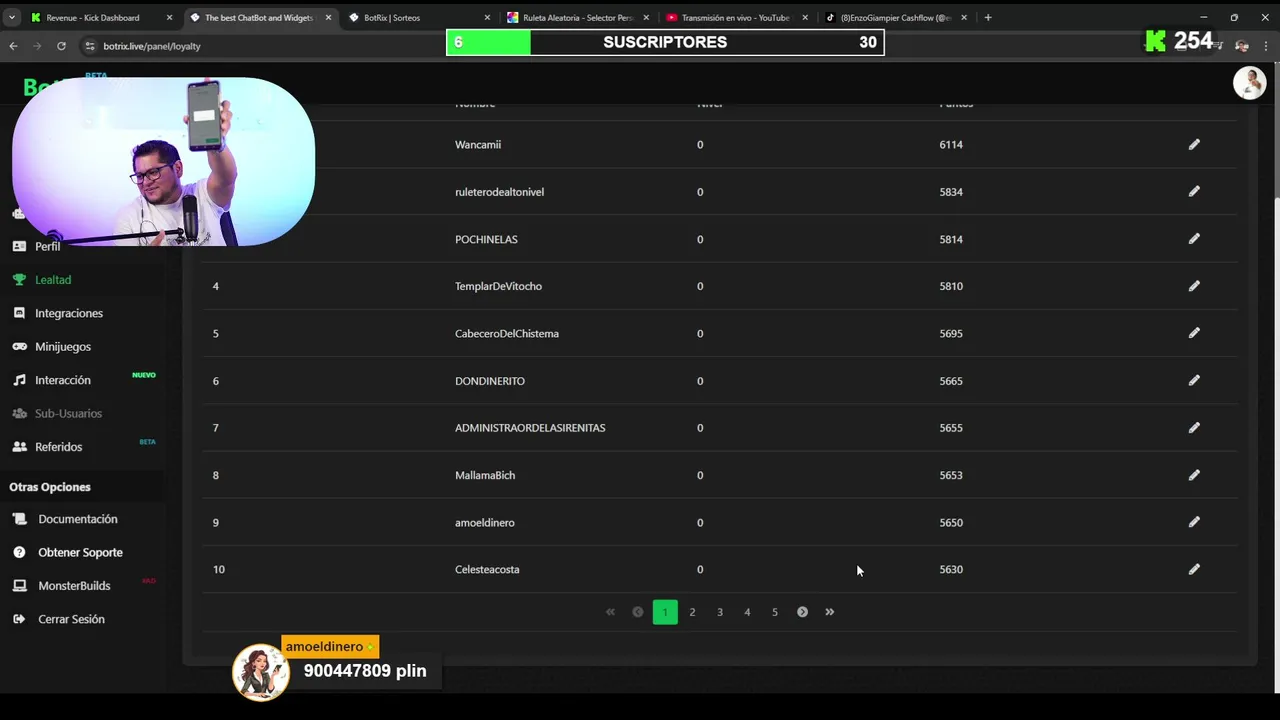Click the name Wancamii
Image resolution: width=1280 pixels, height=720 pixels.
[478, 144]
